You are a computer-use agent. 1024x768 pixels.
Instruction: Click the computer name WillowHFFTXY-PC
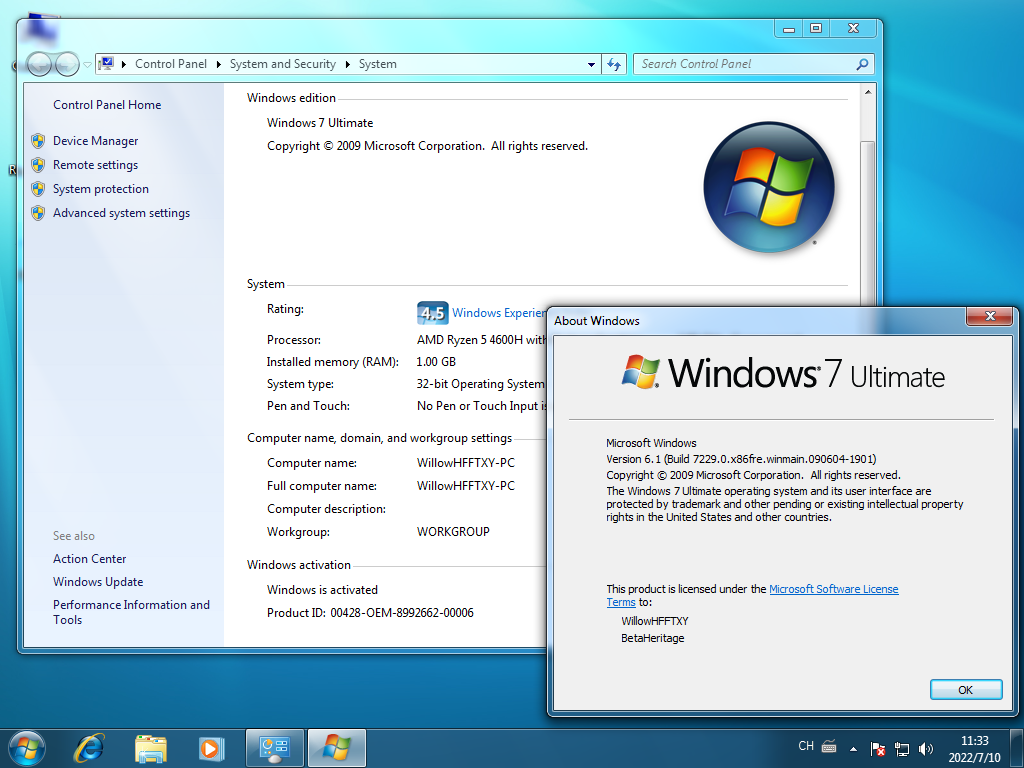tap(466, 463)
